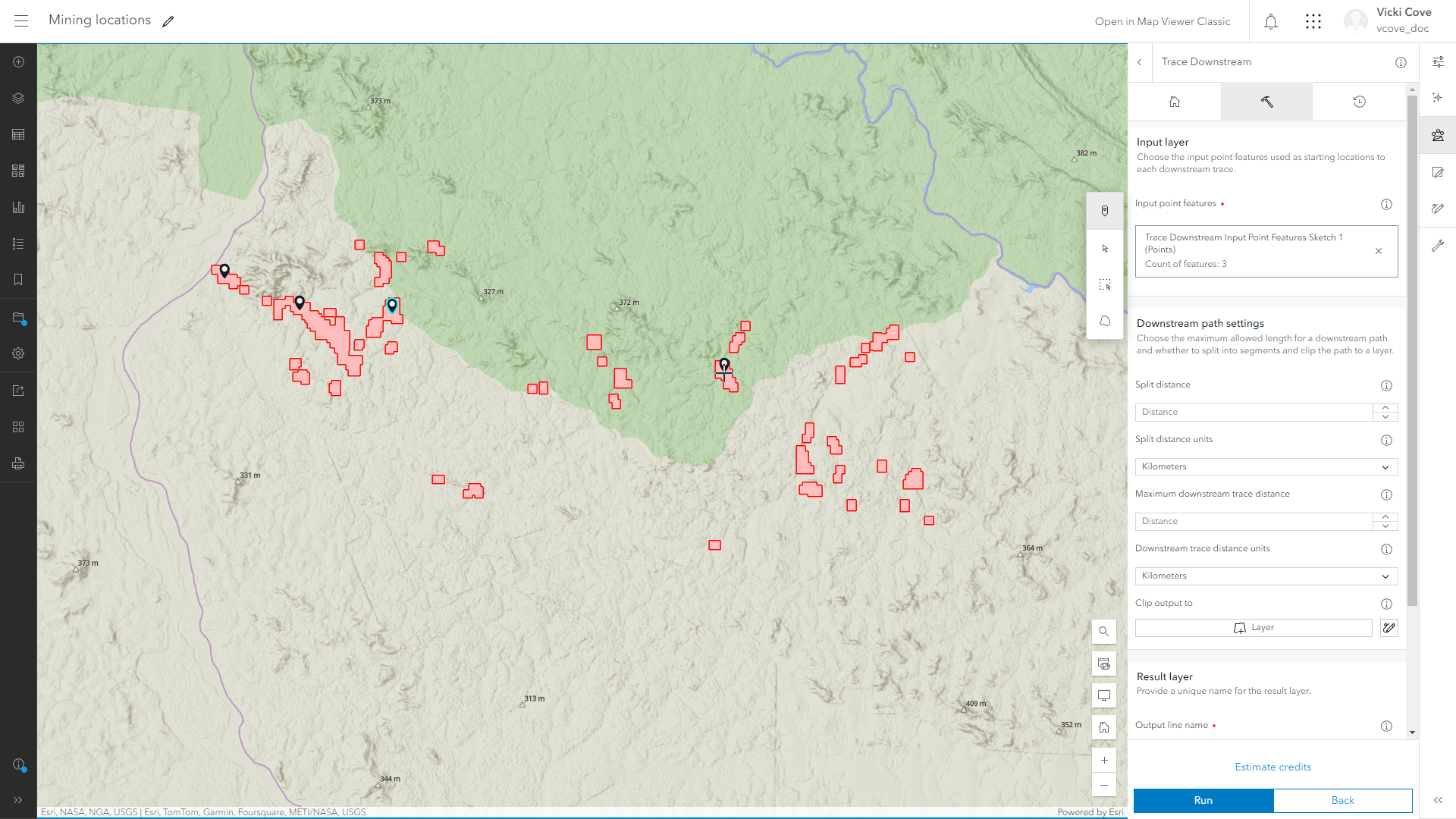1456x819 pixels.
Task: Click the Estimate credits link
Action: tap(1272, 767)
